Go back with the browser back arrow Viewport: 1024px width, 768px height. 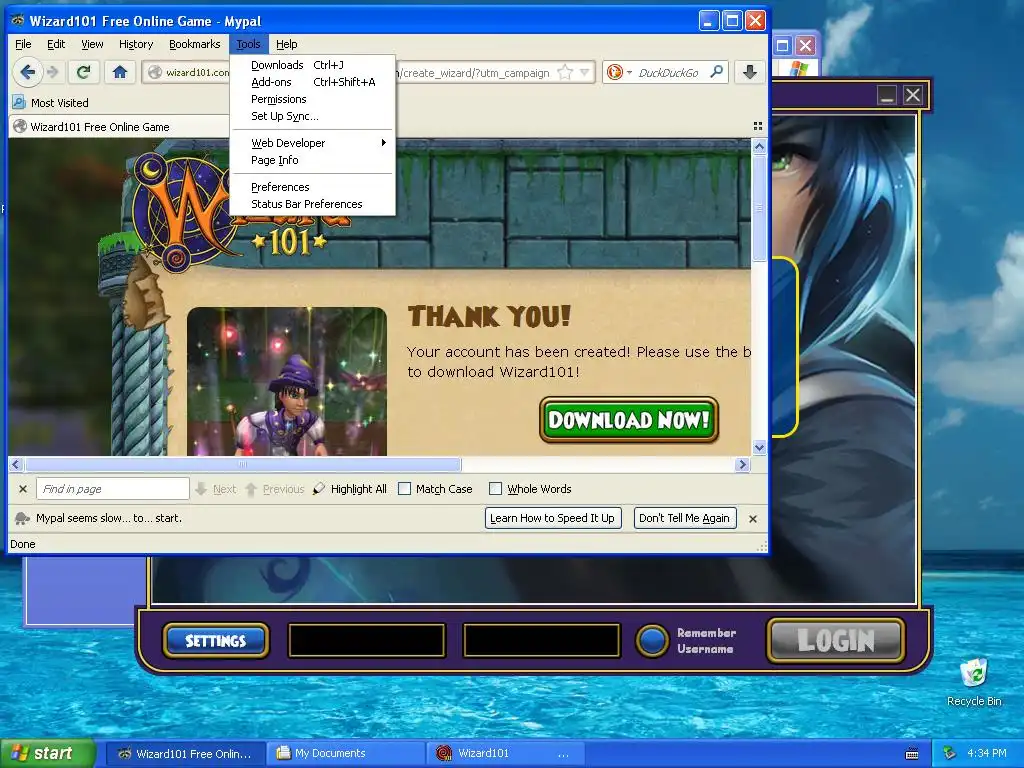pyautogui.click(x=27, y=72)
